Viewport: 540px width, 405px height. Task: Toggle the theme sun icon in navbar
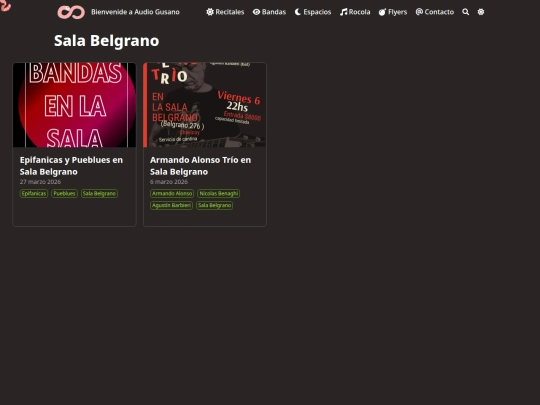click(481, 12)
